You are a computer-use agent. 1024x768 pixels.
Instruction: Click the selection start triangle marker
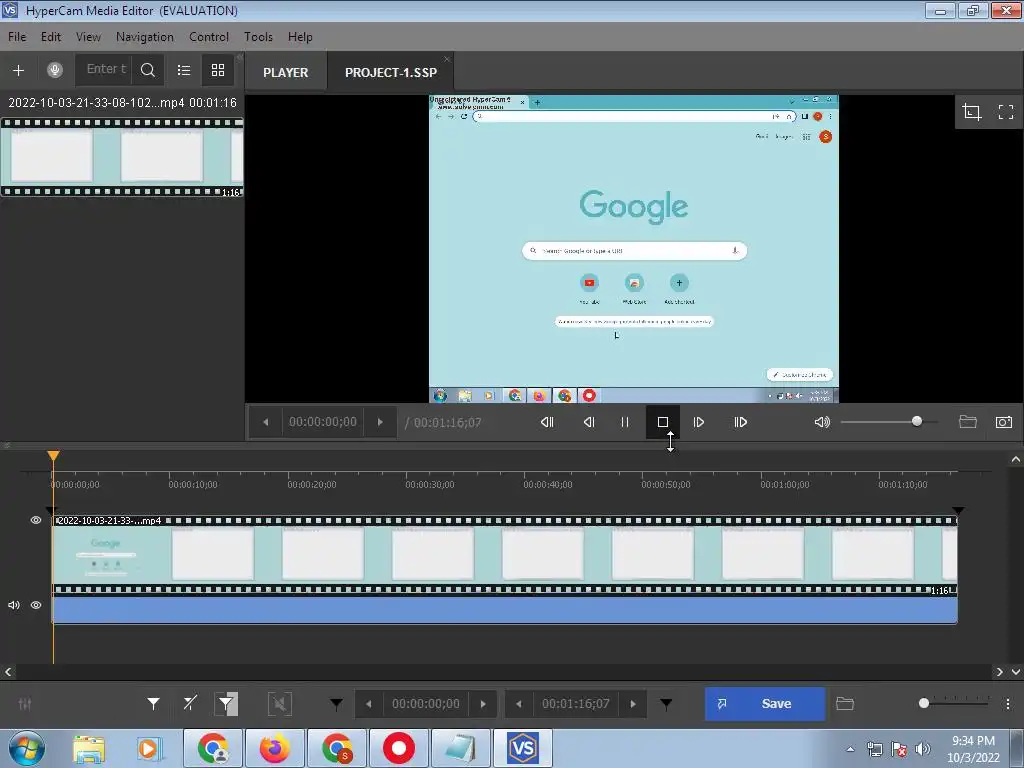336,704
